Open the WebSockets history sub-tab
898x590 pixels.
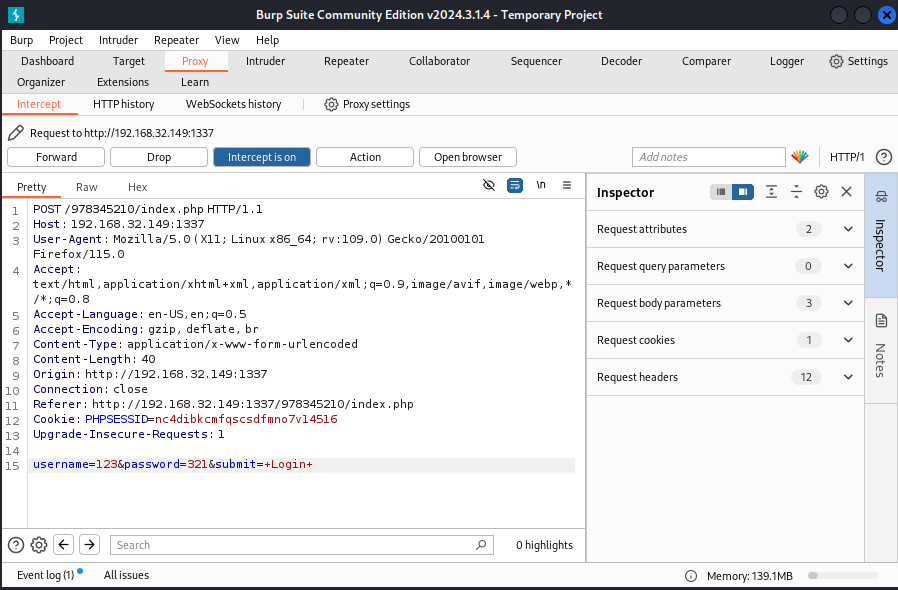tap(234, 104)
